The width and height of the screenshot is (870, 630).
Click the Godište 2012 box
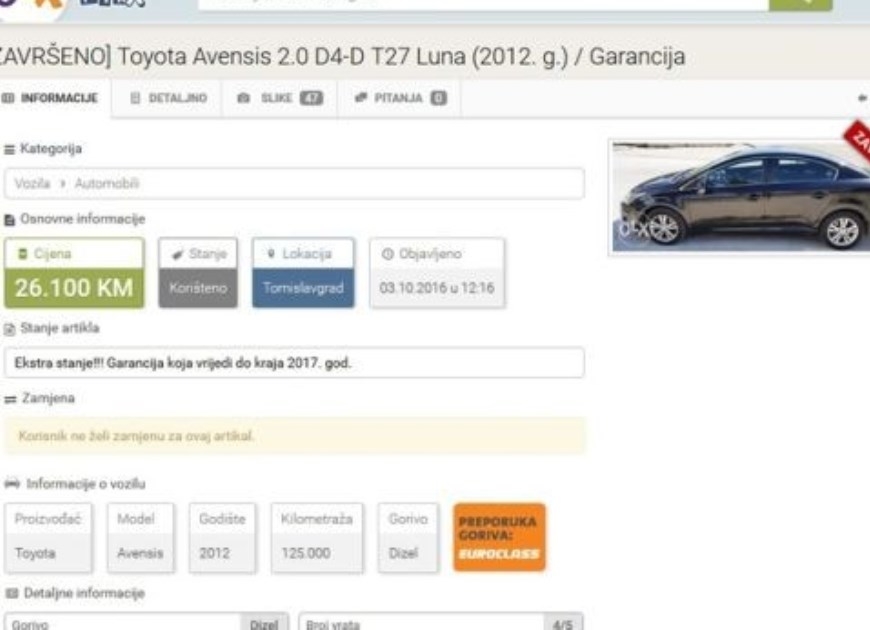pos(222,537)
